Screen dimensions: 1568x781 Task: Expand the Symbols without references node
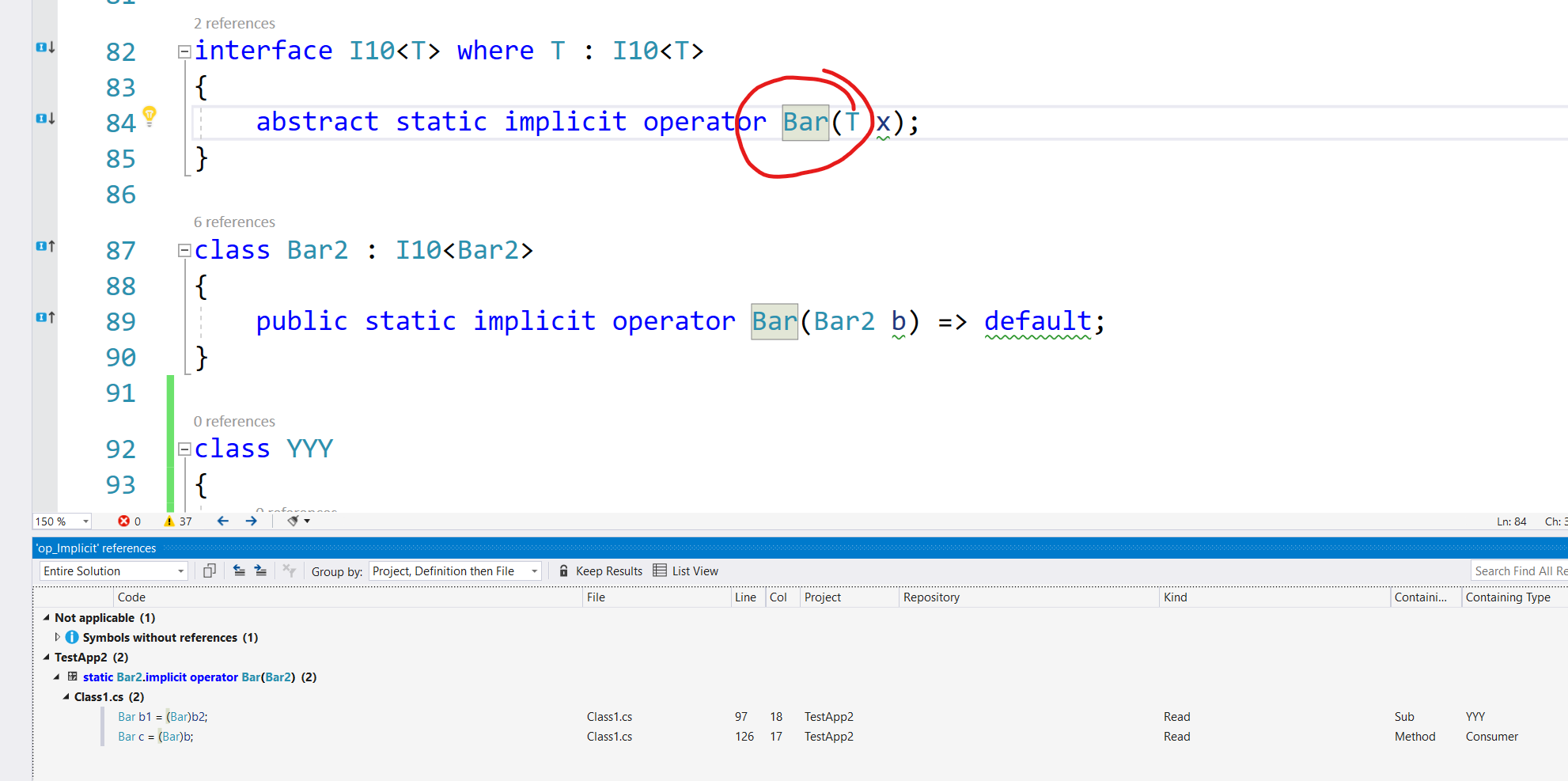pos(57,637)
